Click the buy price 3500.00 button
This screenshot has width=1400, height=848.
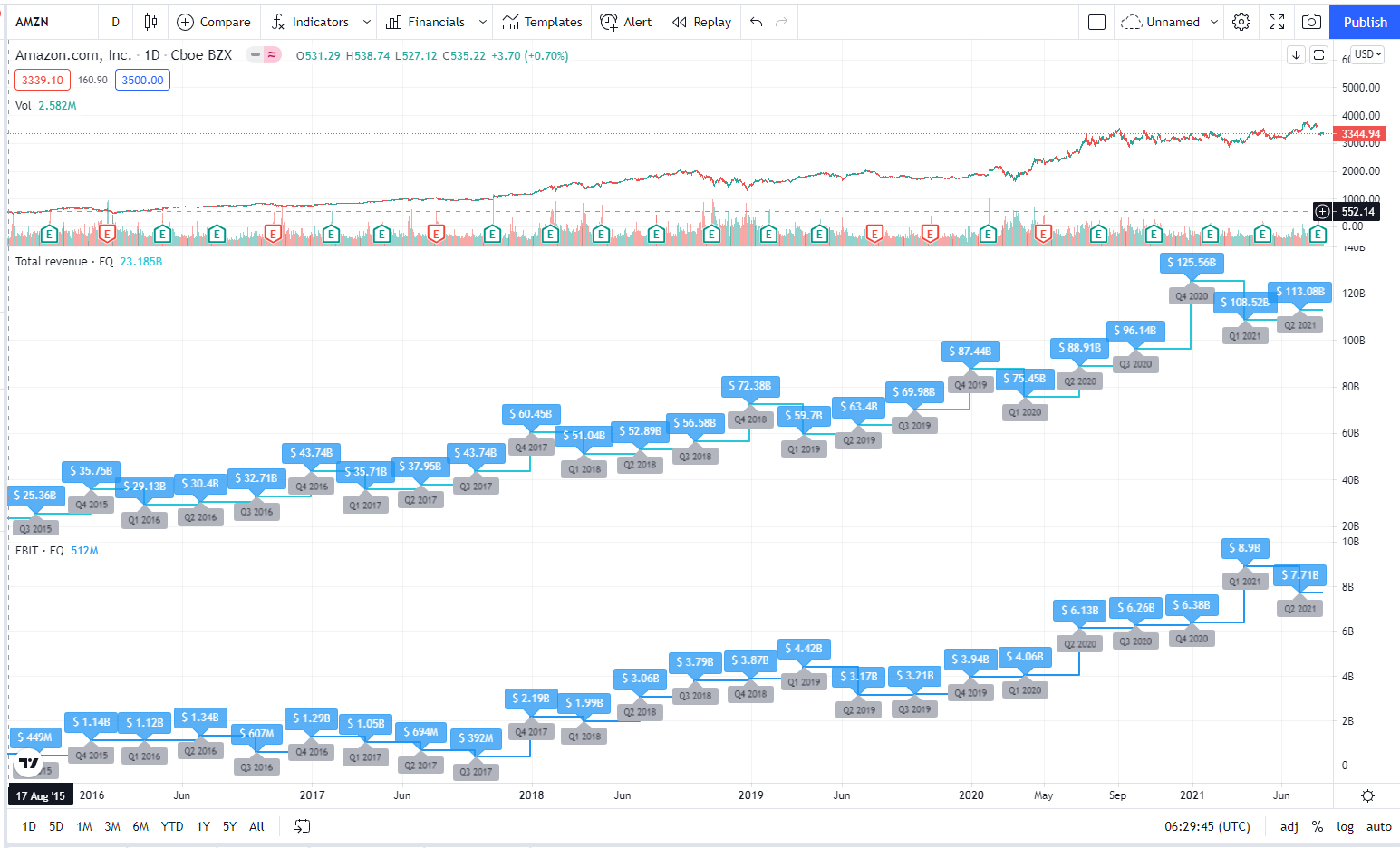coord(142,80)
